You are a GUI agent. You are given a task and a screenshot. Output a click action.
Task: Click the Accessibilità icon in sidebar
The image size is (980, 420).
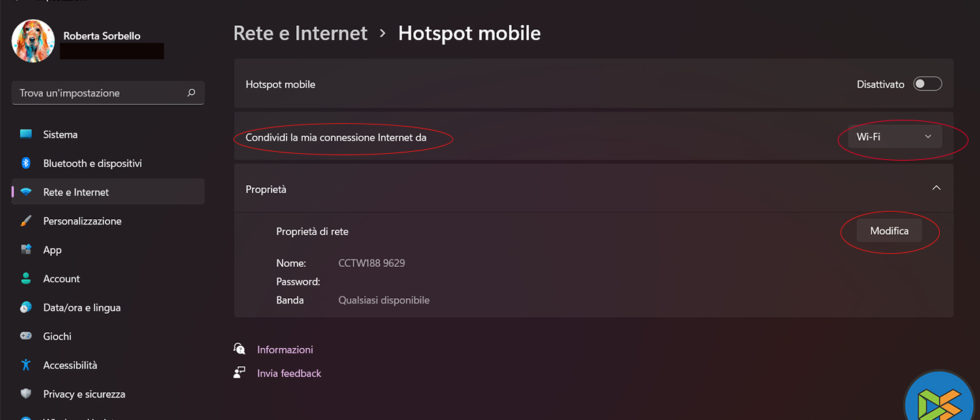pyautogui.click(x=26, y=366)
